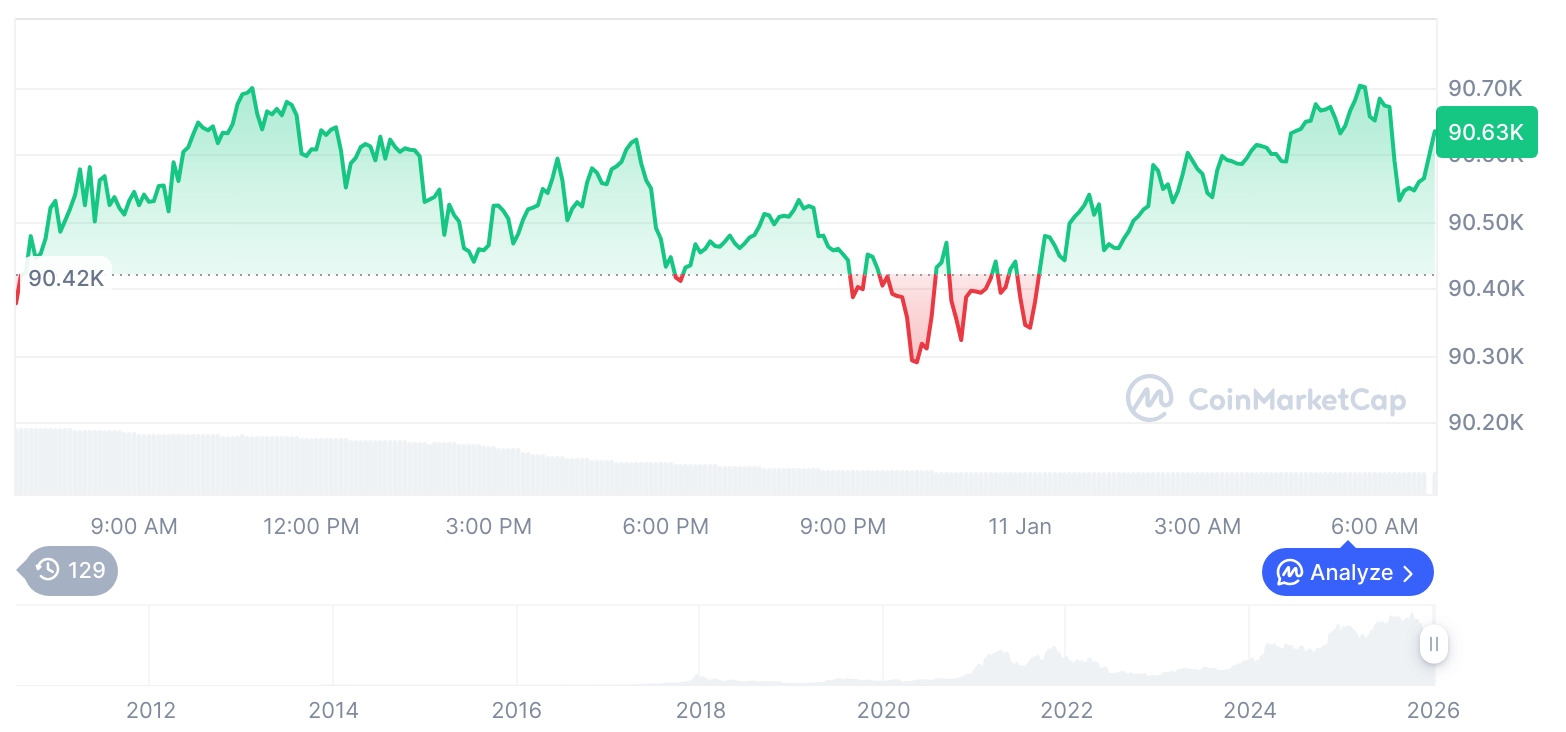This screenshot has height=732, width=1566.
Task: Click the 11 Jan date axis label
Action: point(1019,526)
